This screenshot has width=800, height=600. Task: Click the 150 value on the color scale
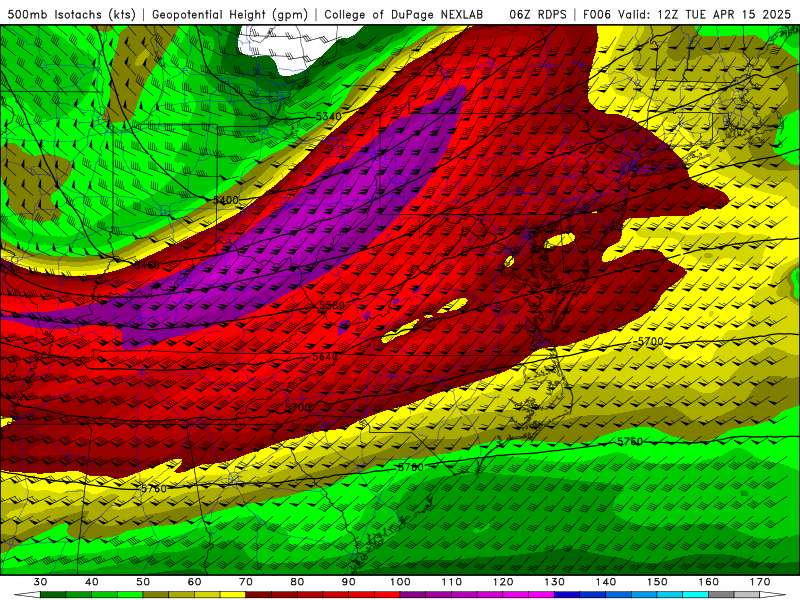657,582
